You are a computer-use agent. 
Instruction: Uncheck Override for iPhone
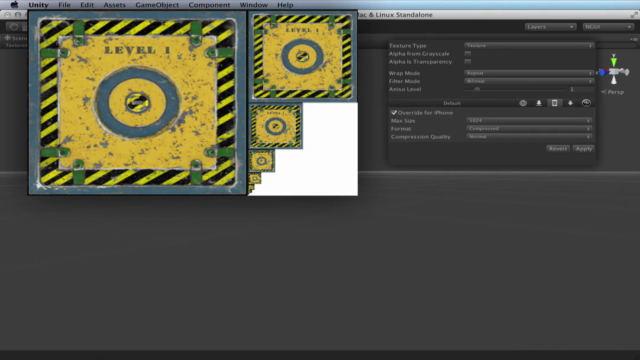(x=394, y=113)
